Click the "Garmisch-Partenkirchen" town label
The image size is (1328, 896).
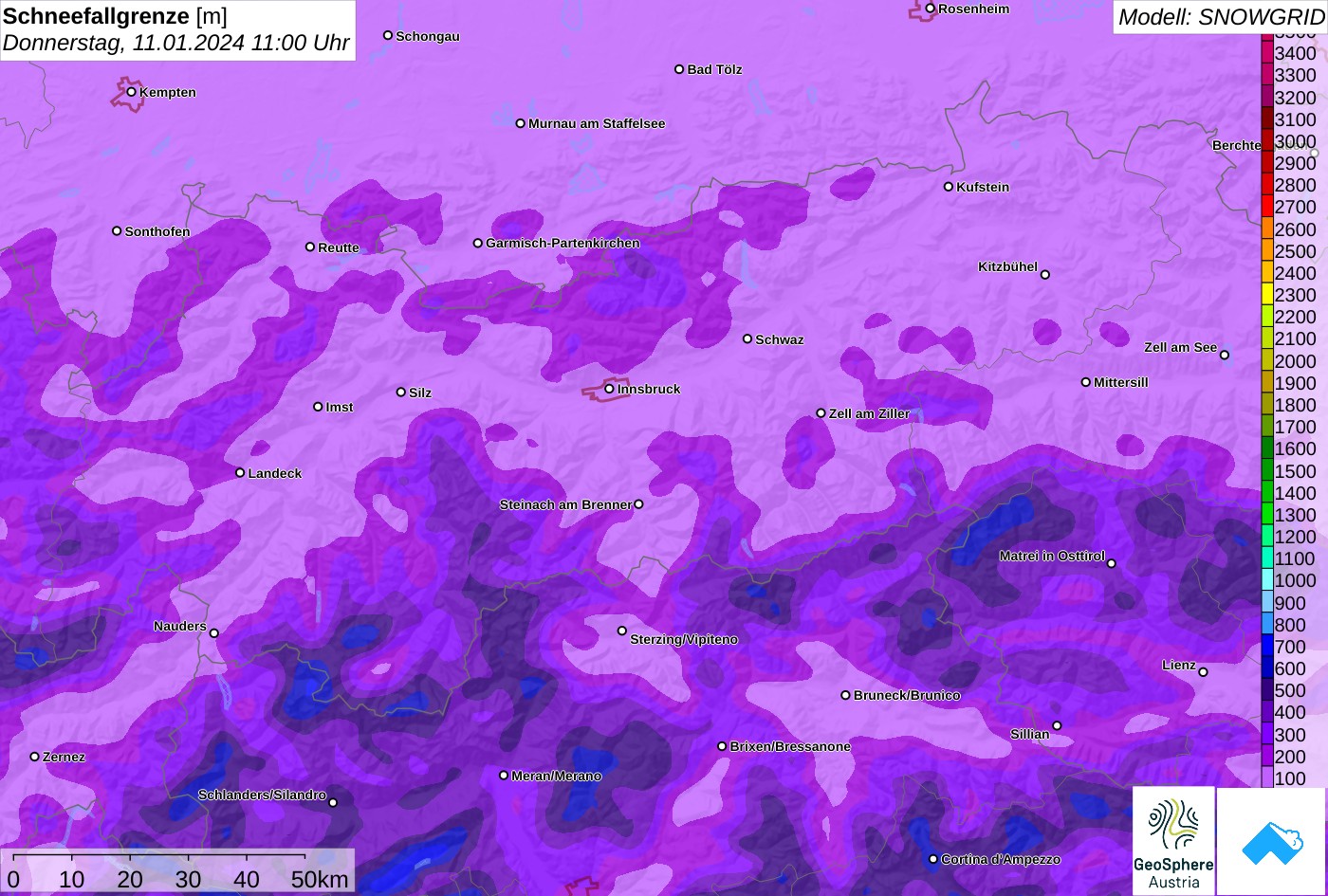563,244
